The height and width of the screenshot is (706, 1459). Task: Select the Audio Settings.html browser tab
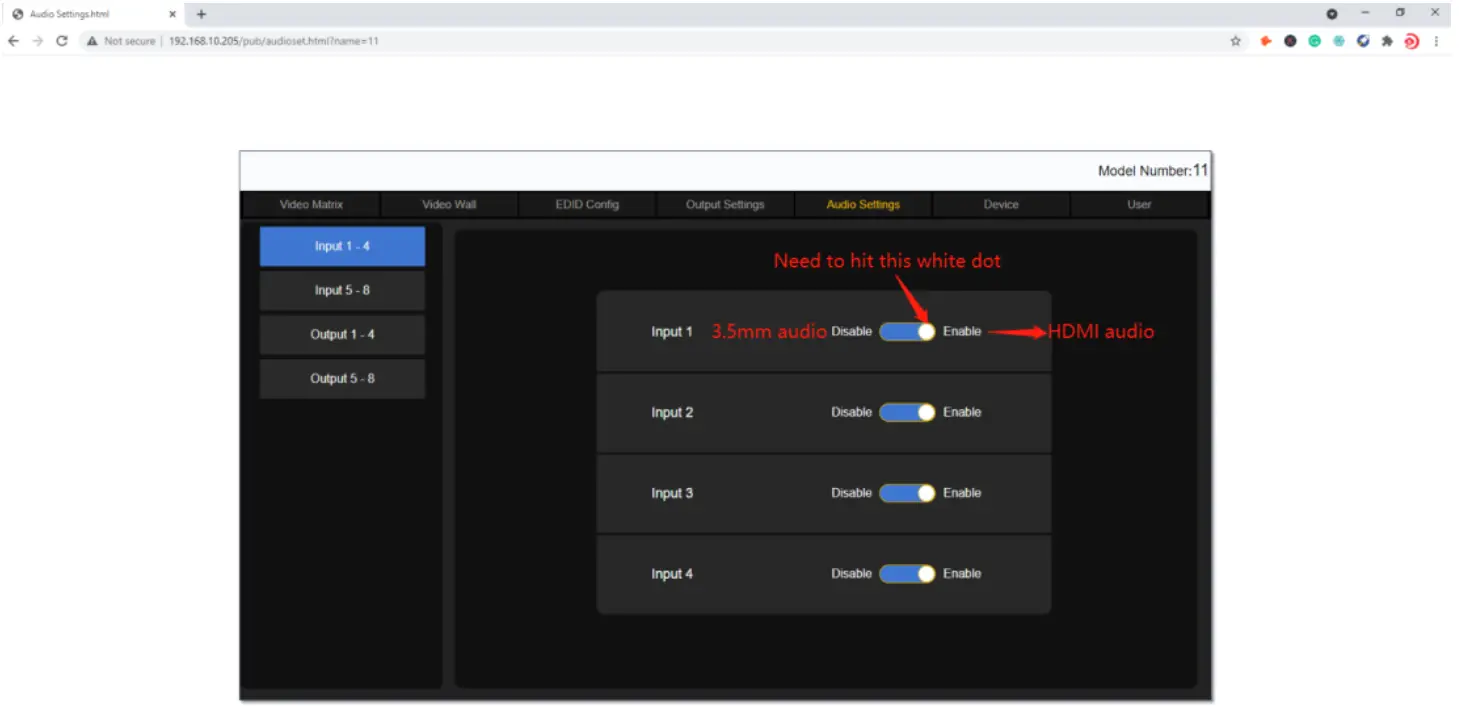92,14
